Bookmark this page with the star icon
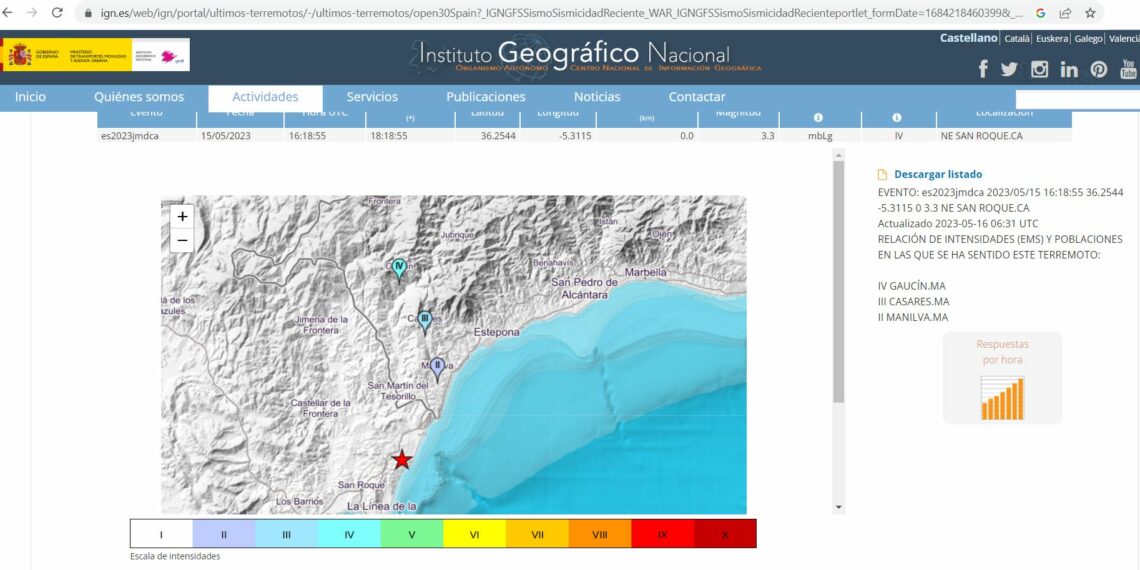This screenshot has width=1140, height=570. click(1090, 13)
